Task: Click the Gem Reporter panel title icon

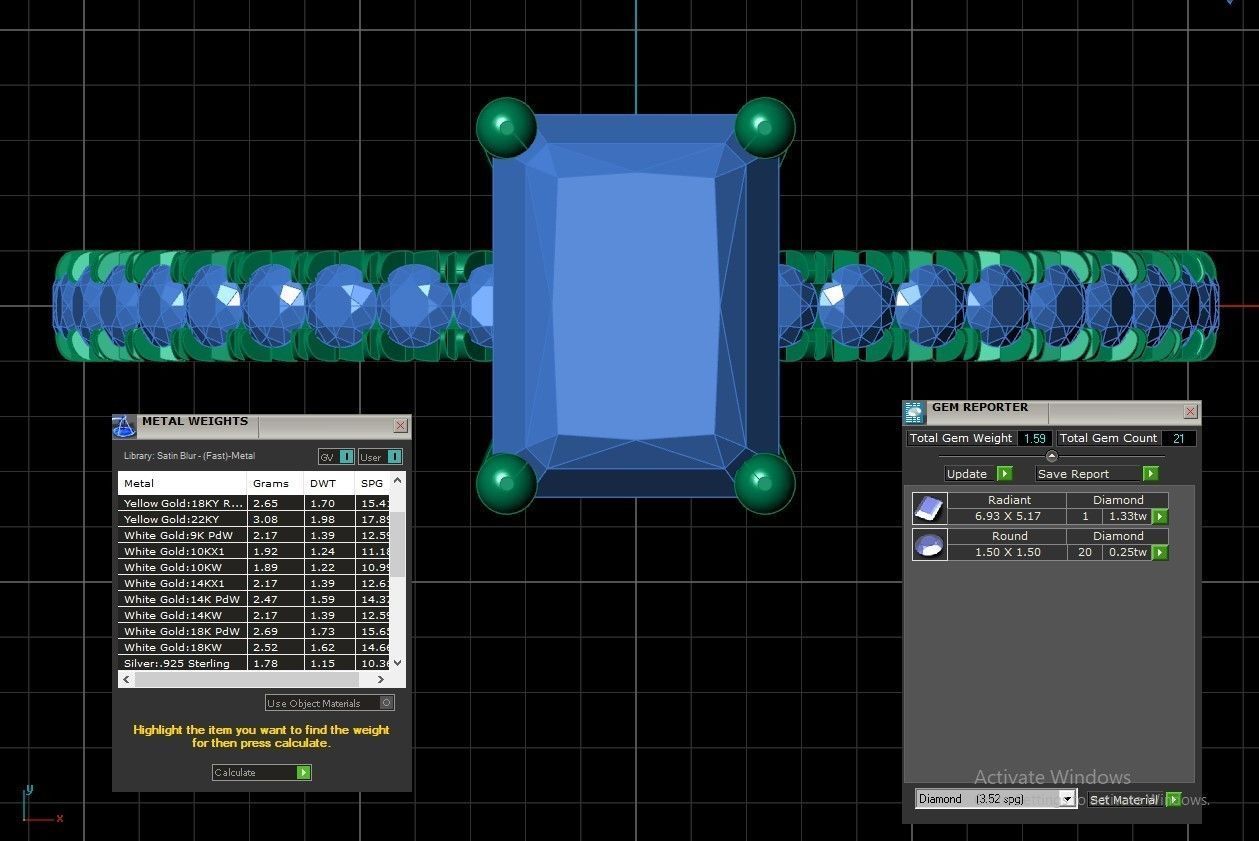Action: (914, 412)
